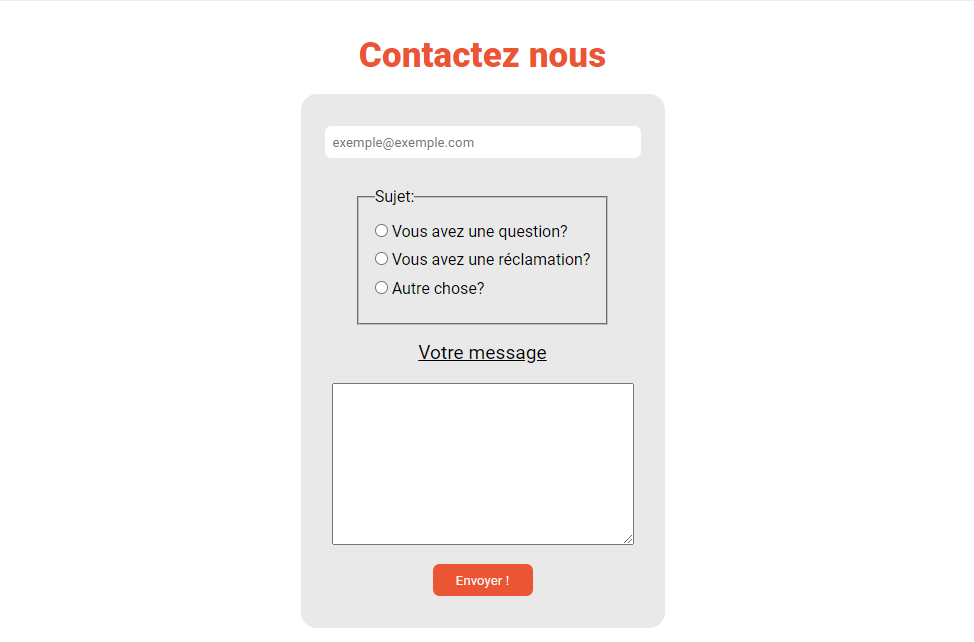Click the "Vous avez une réclamation?" label text
This screenshot has height=642, width=974.
pyautogui.click(x=490, y=259)
